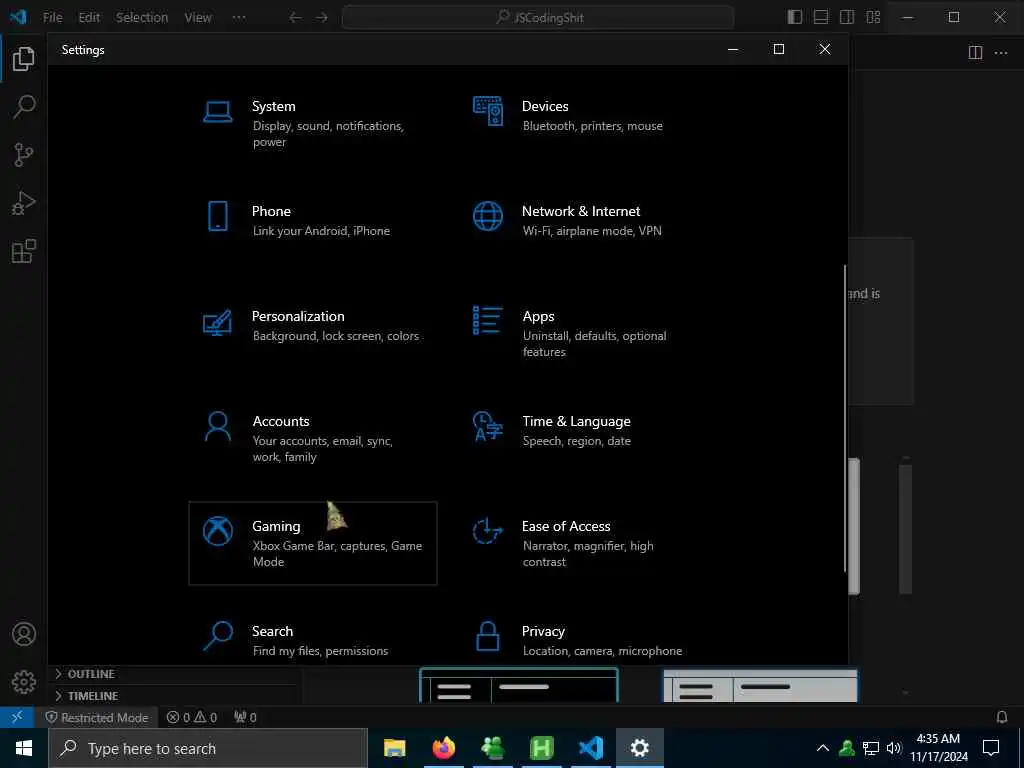Open the VS Code Search view
The height and width of the screenshot is (768, 1024).
(24, 106)
